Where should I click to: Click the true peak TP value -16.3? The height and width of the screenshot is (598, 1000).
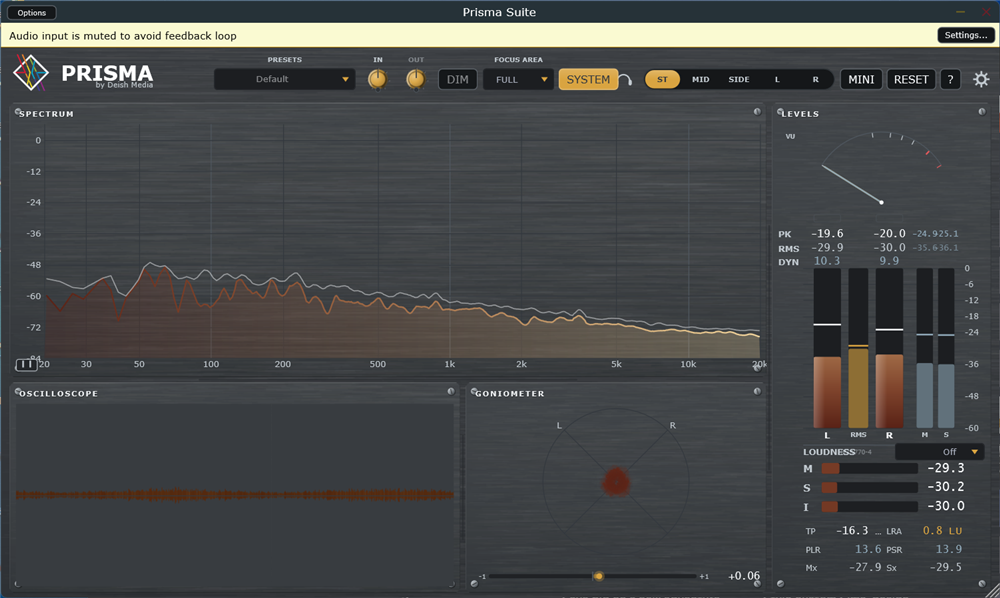(852, 530)
